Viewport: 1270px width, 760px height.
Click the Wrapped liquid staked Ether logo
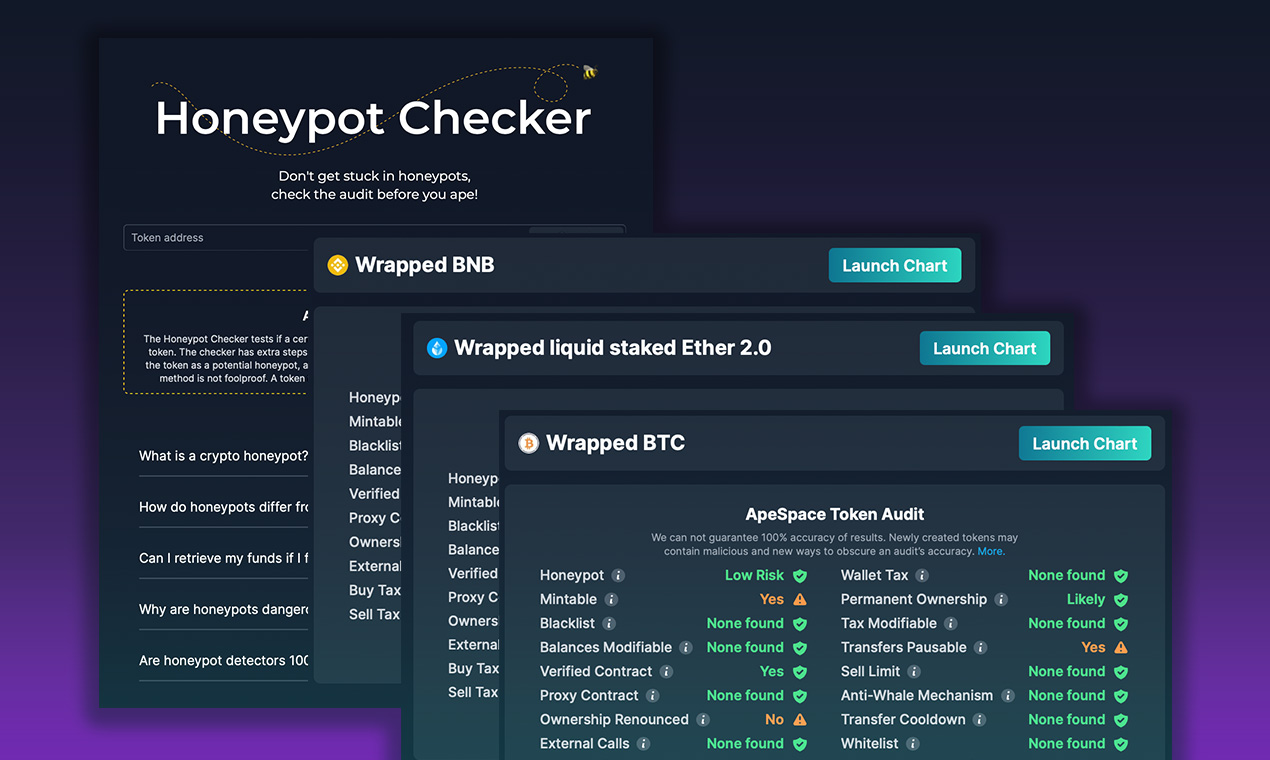(x=437, y=348)
